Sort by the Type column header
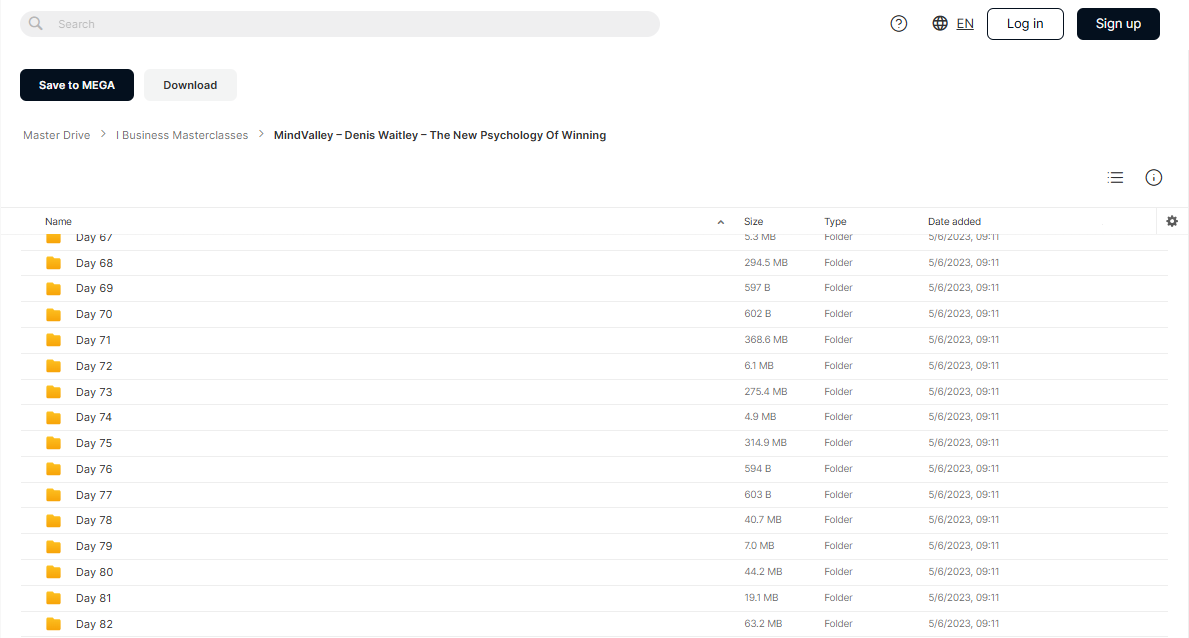 click(x=835, y=222)
